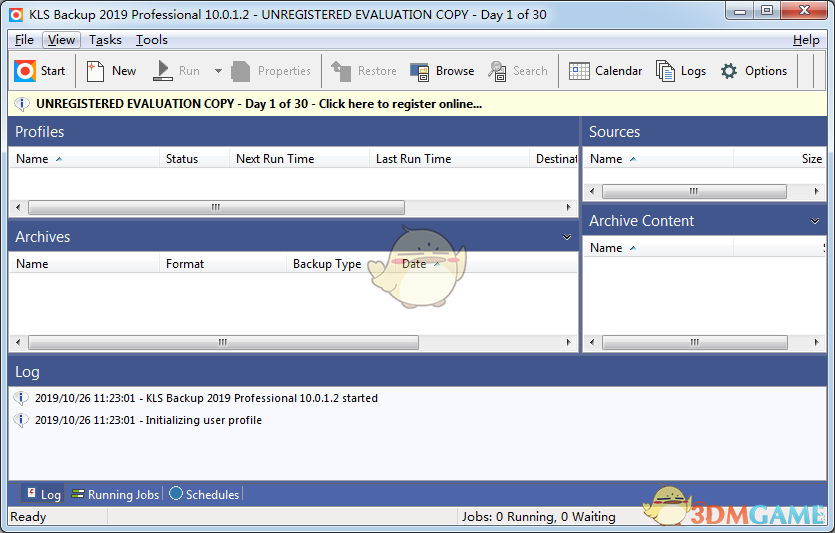
Task: Open the Tasks menu
Action: [x=105, y=40]
